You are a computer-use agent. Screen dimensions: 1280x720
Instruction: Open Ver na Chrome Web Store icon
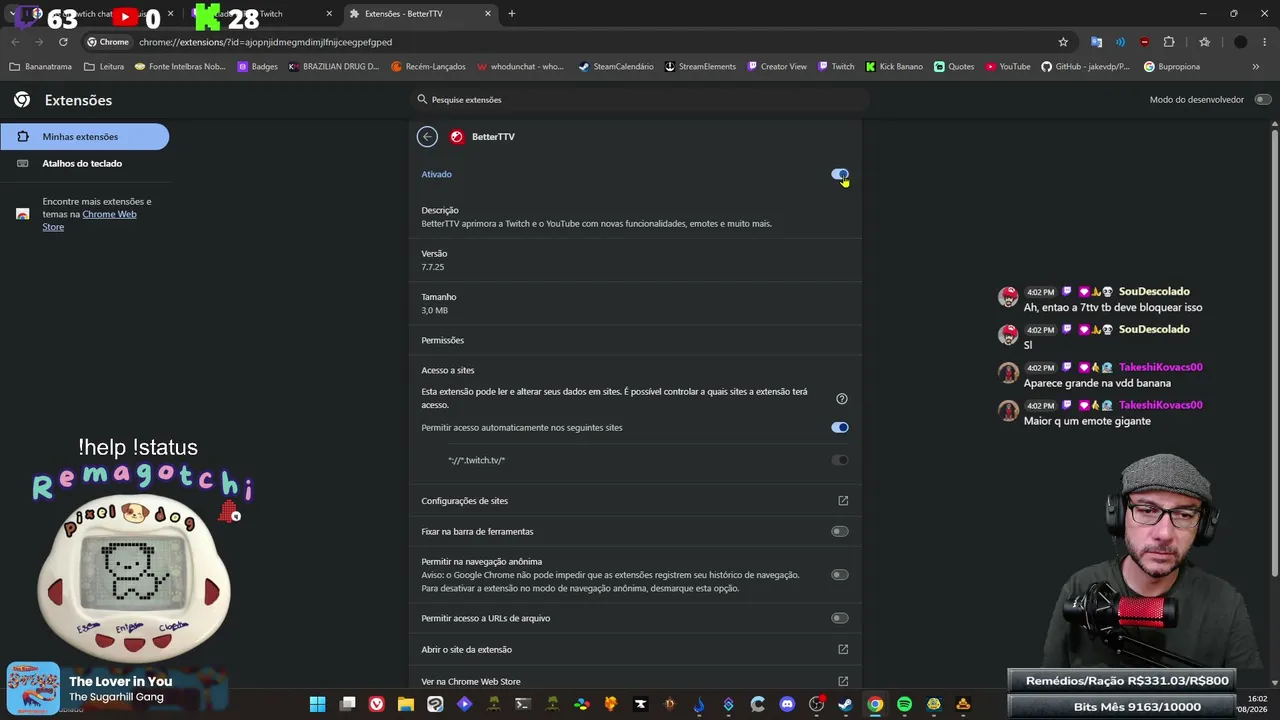(x=843, y=681)
